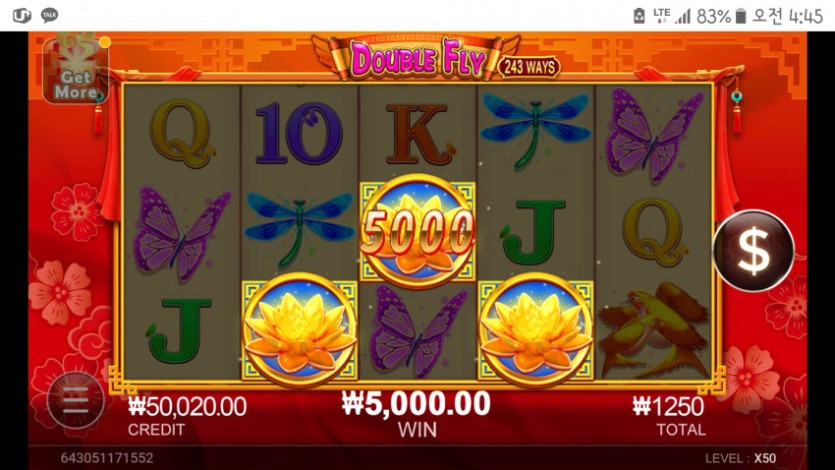
Task: Open the hamburger menu button
Action: [76, 400]
